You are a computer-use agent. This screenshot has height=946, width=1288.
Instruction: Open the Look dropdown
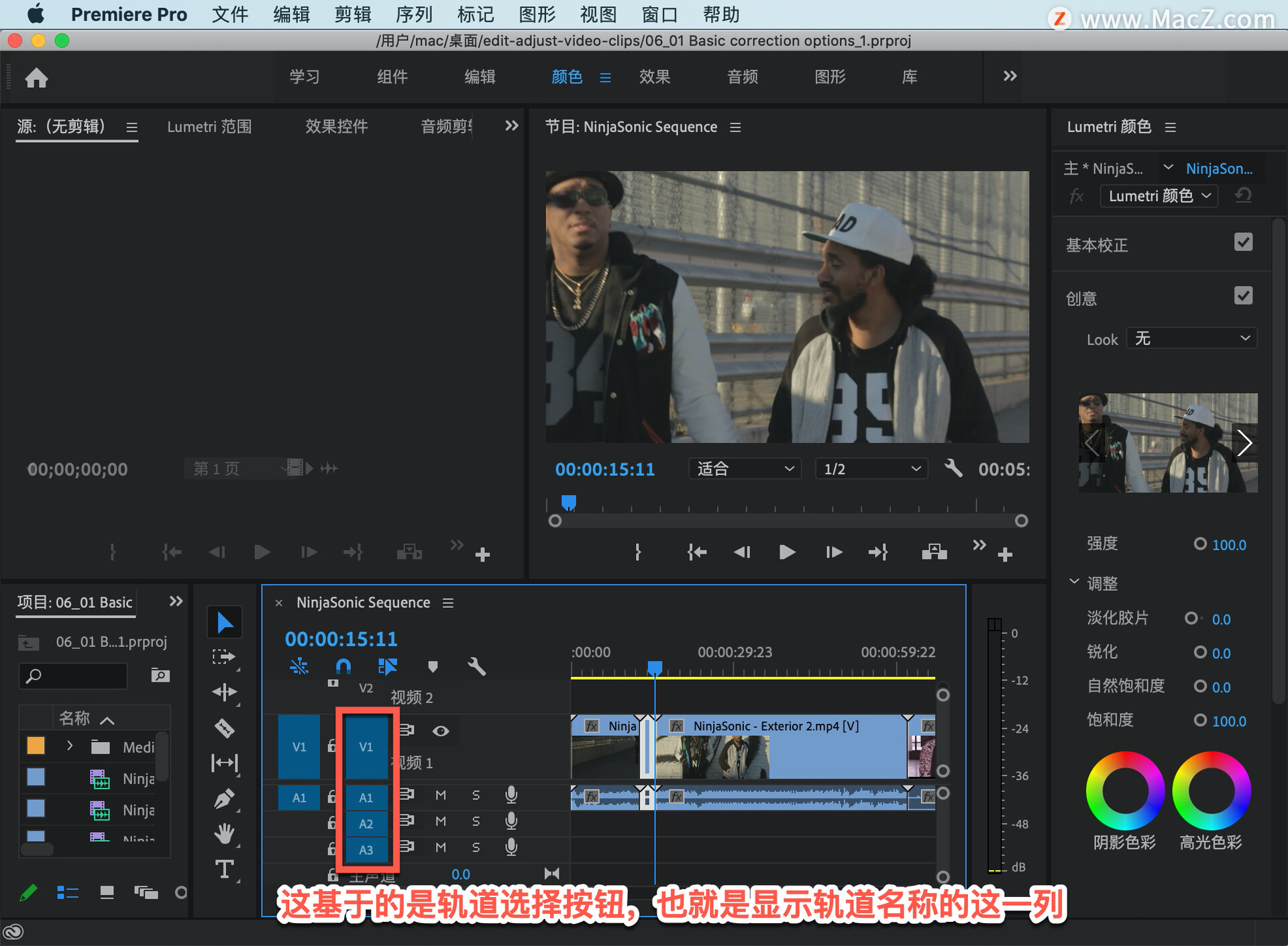coord(1191,339)
